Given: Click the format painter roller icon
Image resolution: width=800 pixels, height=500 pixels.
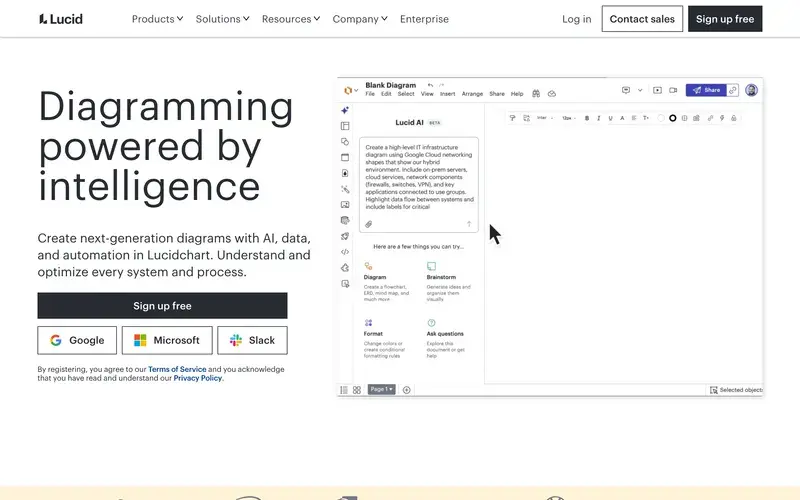Looking at the screenshot, I should 512,118.
